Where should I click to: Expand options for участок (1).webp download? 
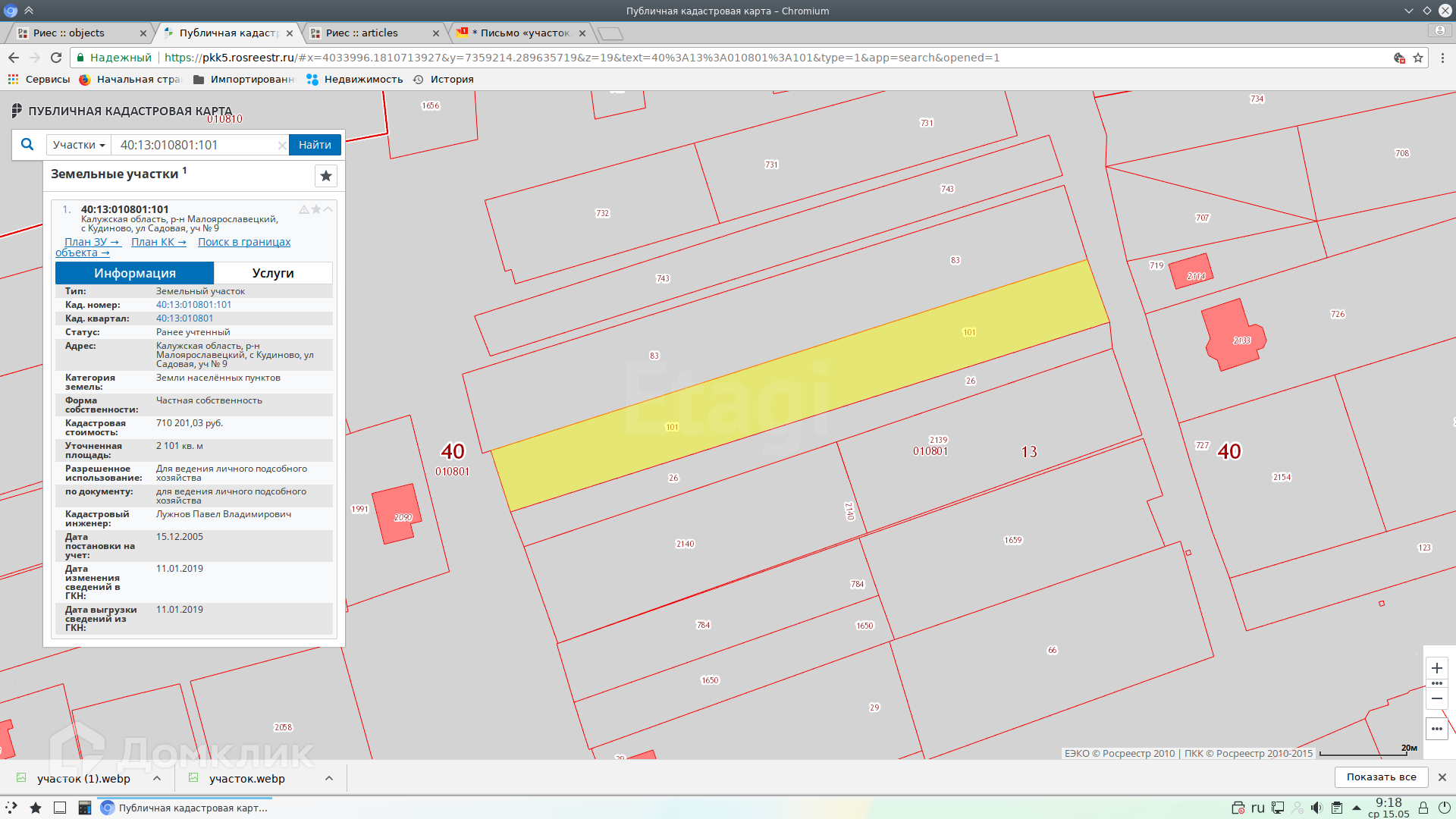[x=157, y=778]
